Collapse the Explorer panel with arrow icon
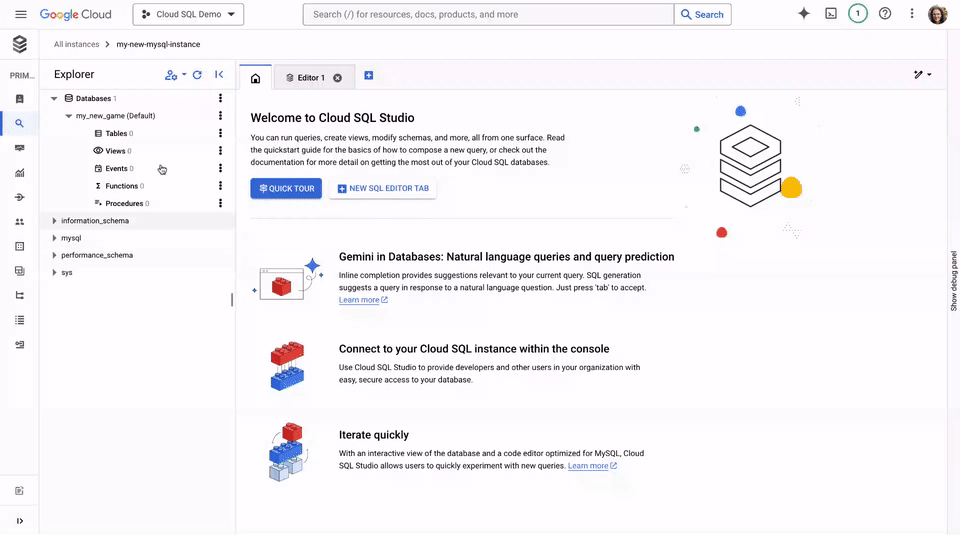Viewport: 960px width, 535px height. 219,75
